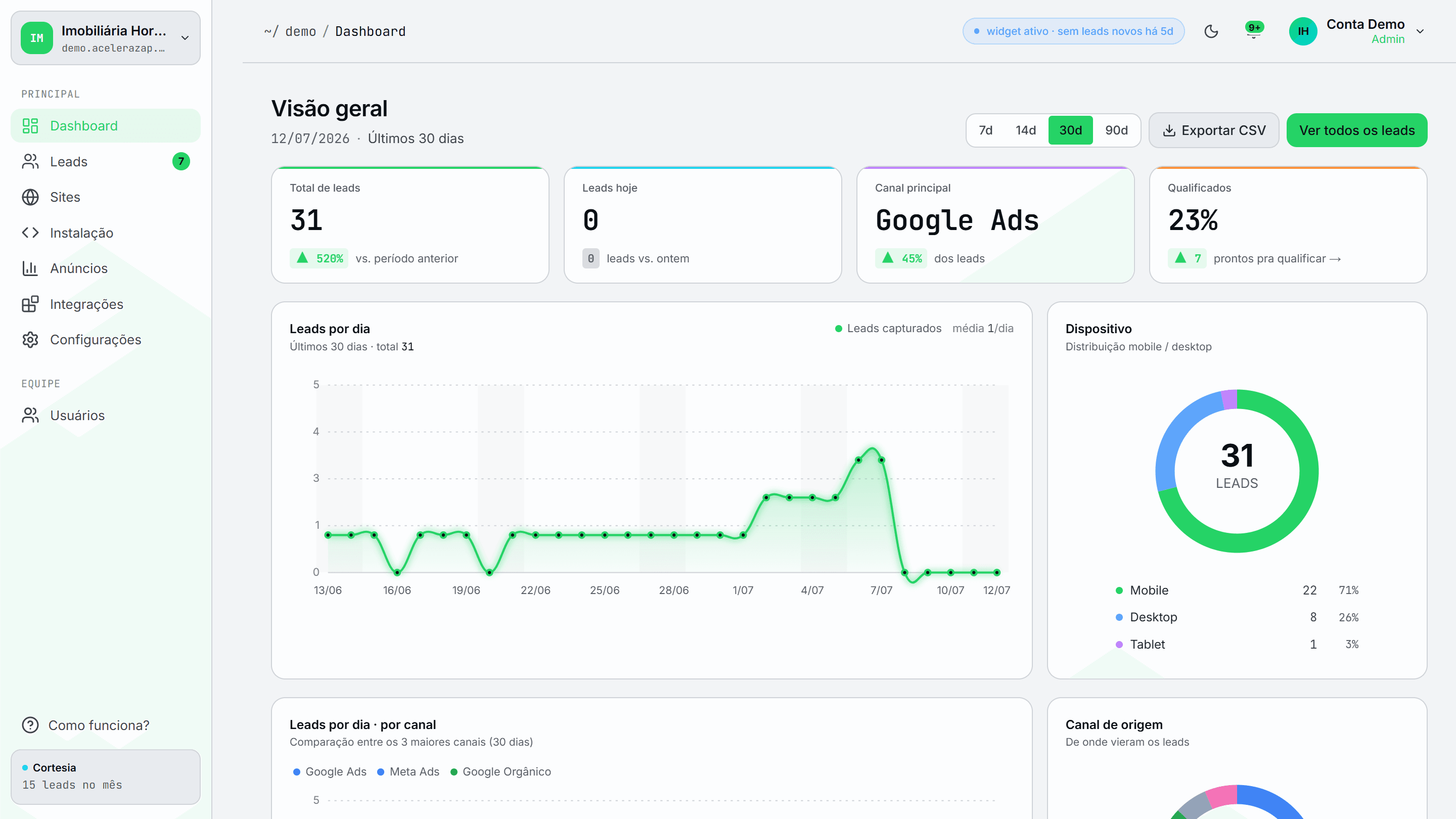Click the widget ativo status pill
Viewport: 1456px width, 819px height.
(1073, 31)
